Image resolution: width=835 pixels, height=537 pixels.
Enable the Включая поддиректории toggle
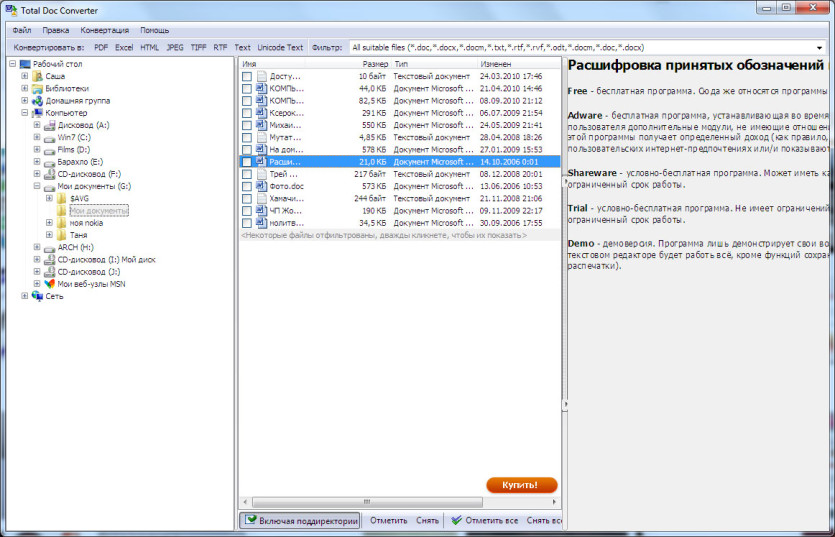pyautogui.click(x=300, y=520)
